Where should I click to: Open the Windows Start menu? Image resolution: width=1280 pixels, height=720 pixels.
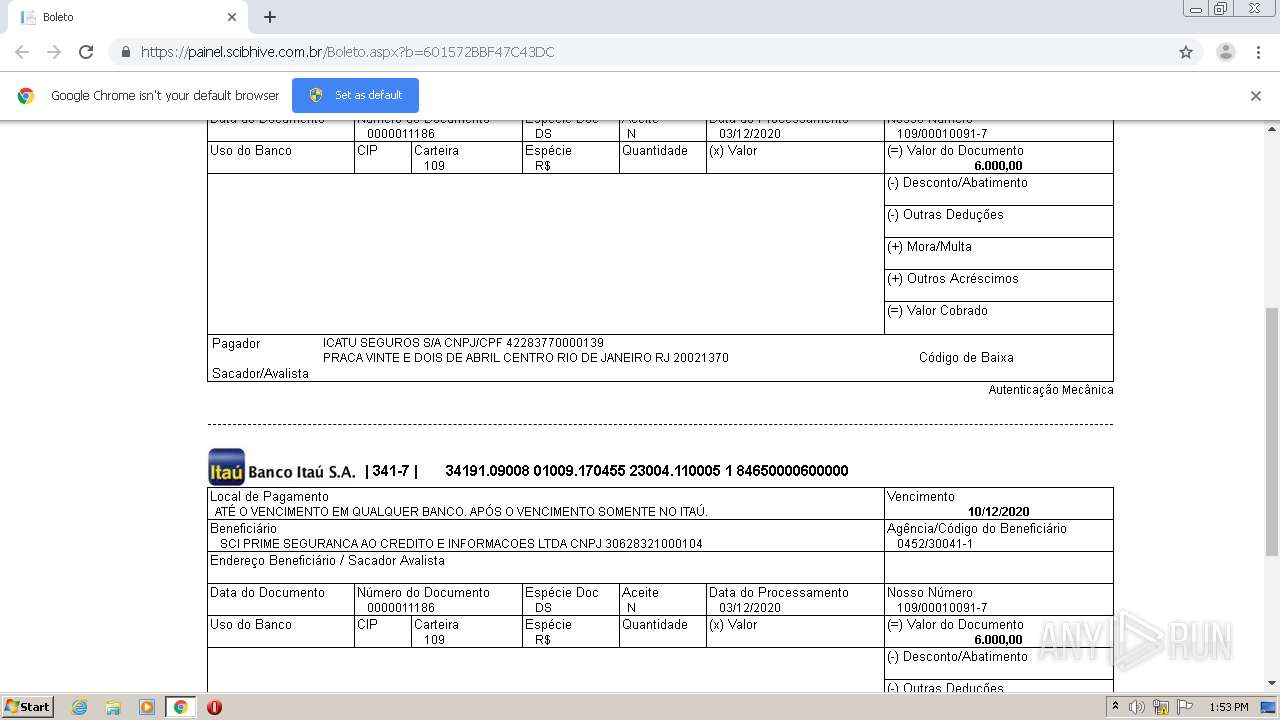click(x=28, y=706)
